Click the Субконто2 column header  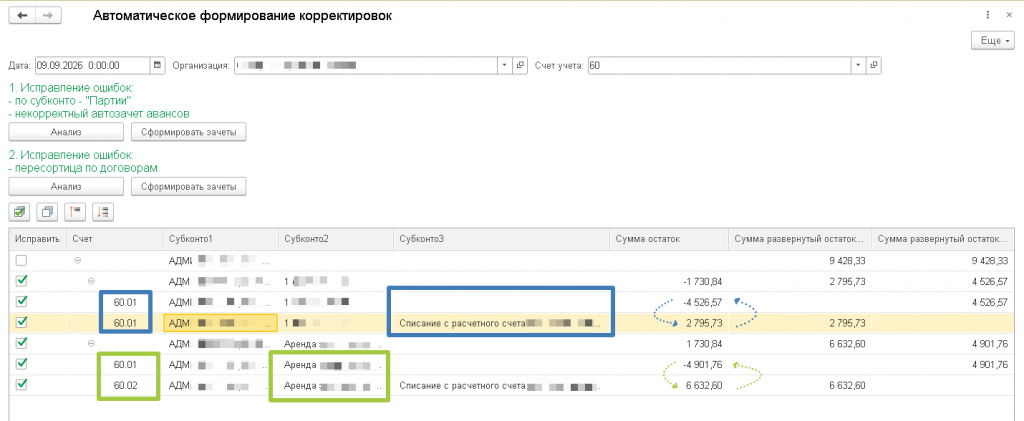pyautogui.click(x=336, y=239)
